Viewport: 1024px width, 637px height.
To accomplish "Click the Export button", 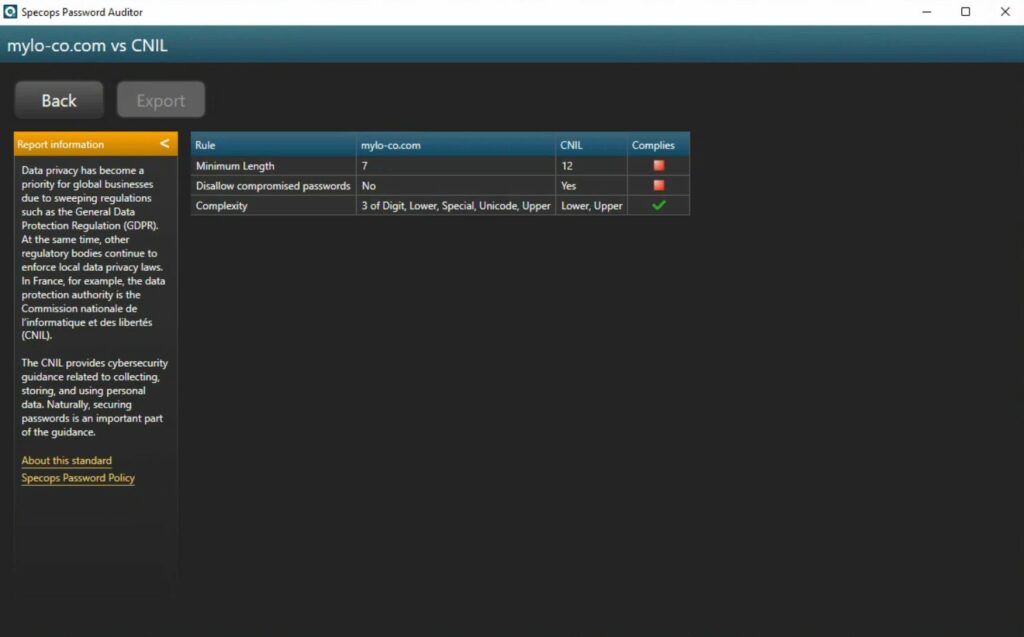I will click(161, 100).
